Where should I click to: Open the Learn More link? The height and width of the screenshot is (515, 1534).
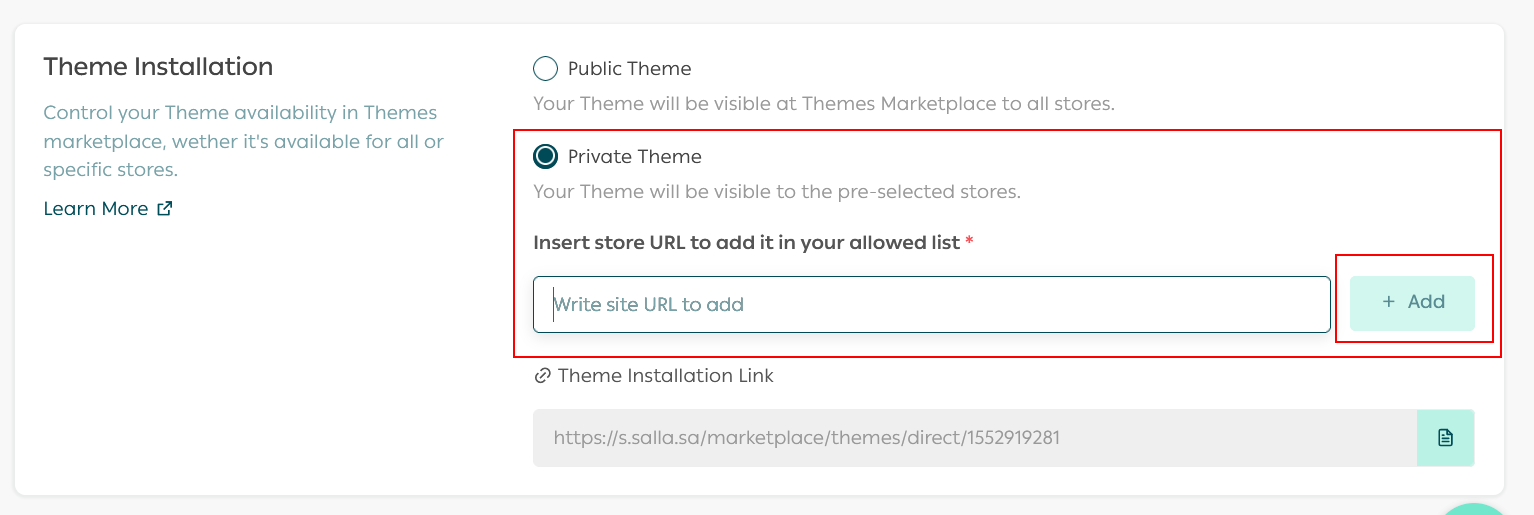(96, 209)
